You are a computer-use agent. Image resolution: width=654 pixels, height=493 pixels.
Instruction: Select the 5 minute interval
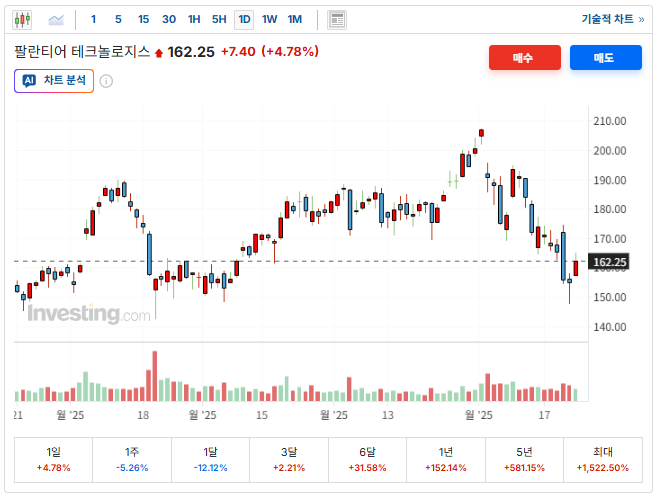pos(118,19)
